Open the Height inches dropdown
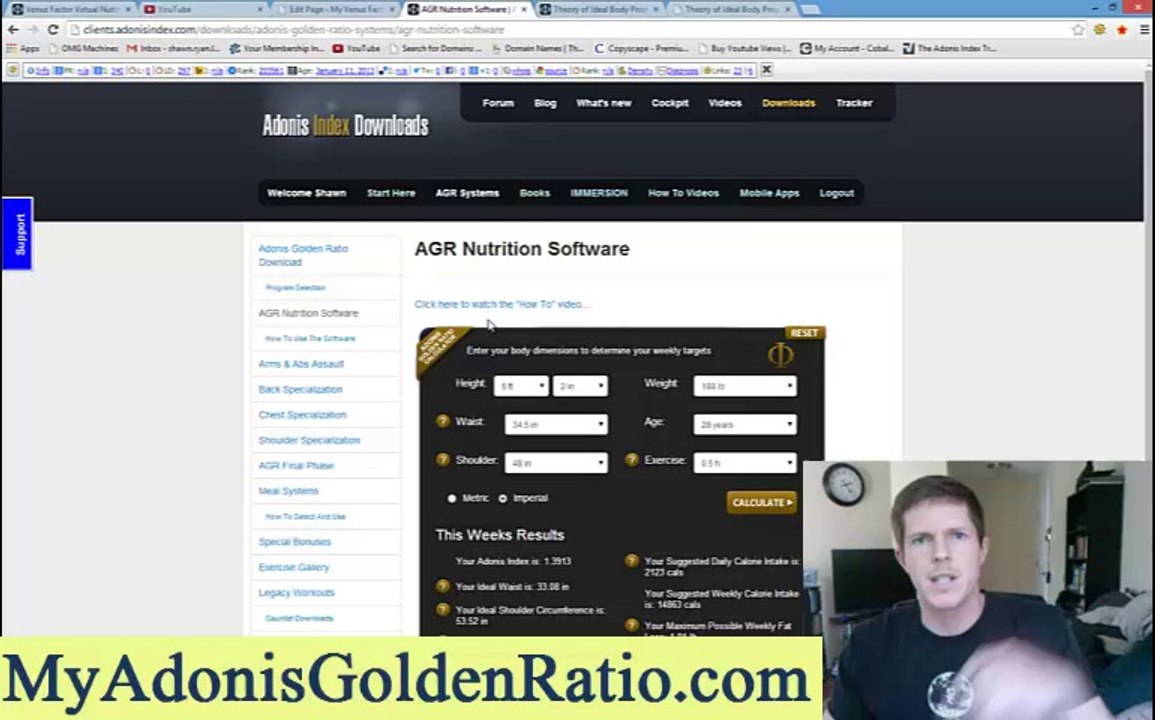The image size is (1155, 720). tap(580, 386)
